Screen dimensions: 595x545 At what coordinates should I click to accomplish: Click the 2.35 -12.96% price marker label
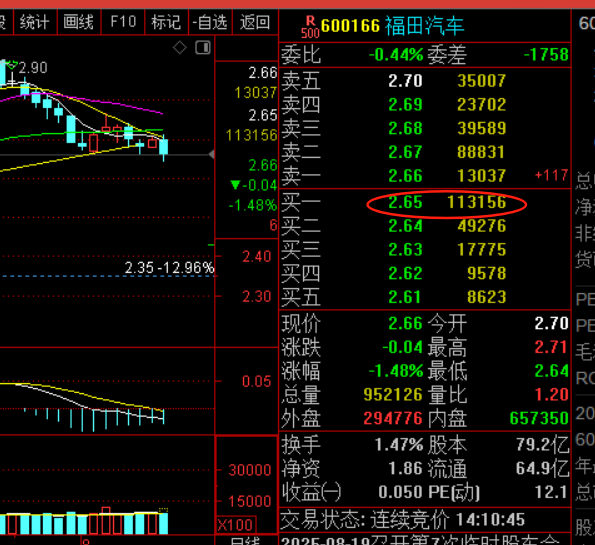170,268
